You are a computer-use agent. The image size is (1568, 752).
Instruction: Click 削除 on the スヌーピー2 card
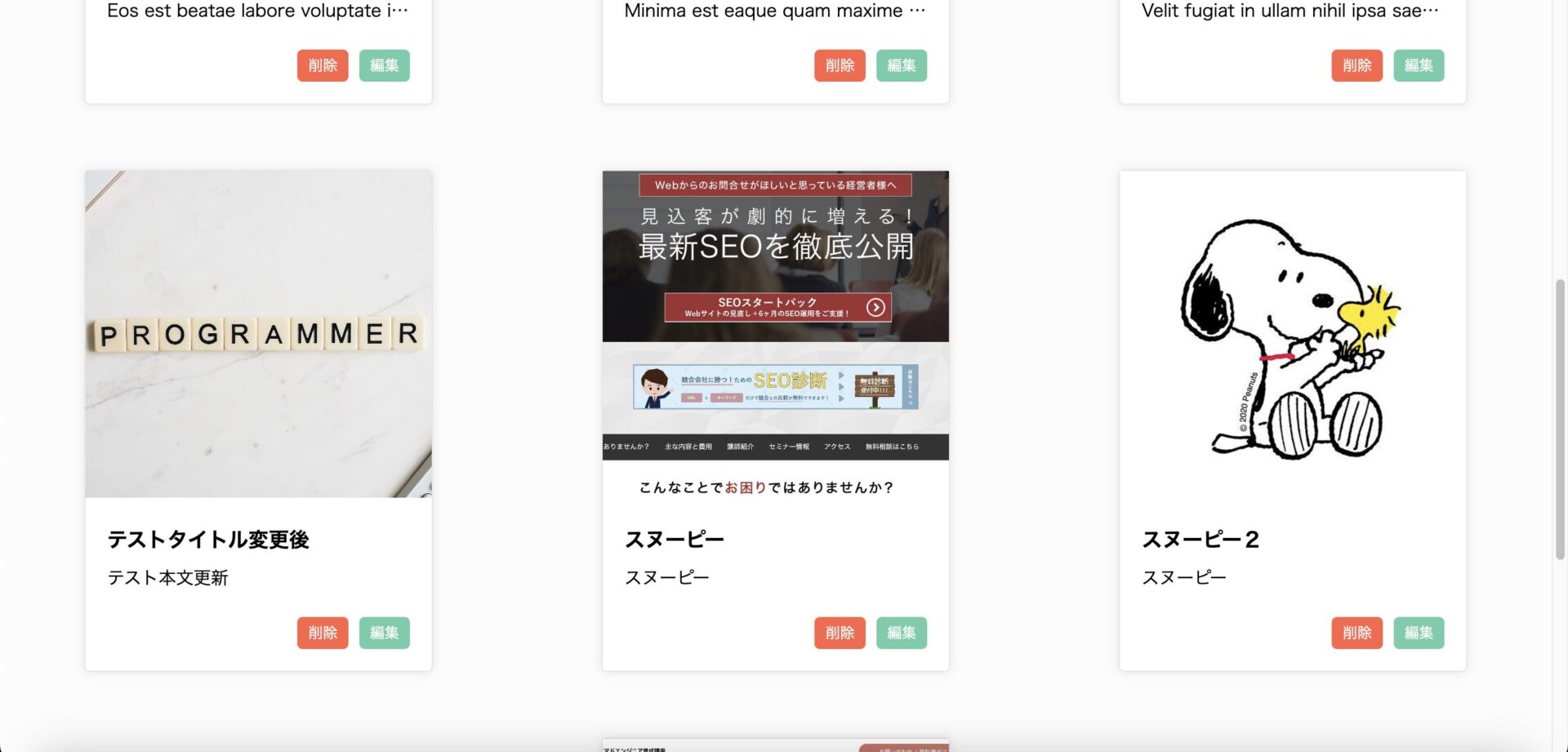[x=1357, y=633]
